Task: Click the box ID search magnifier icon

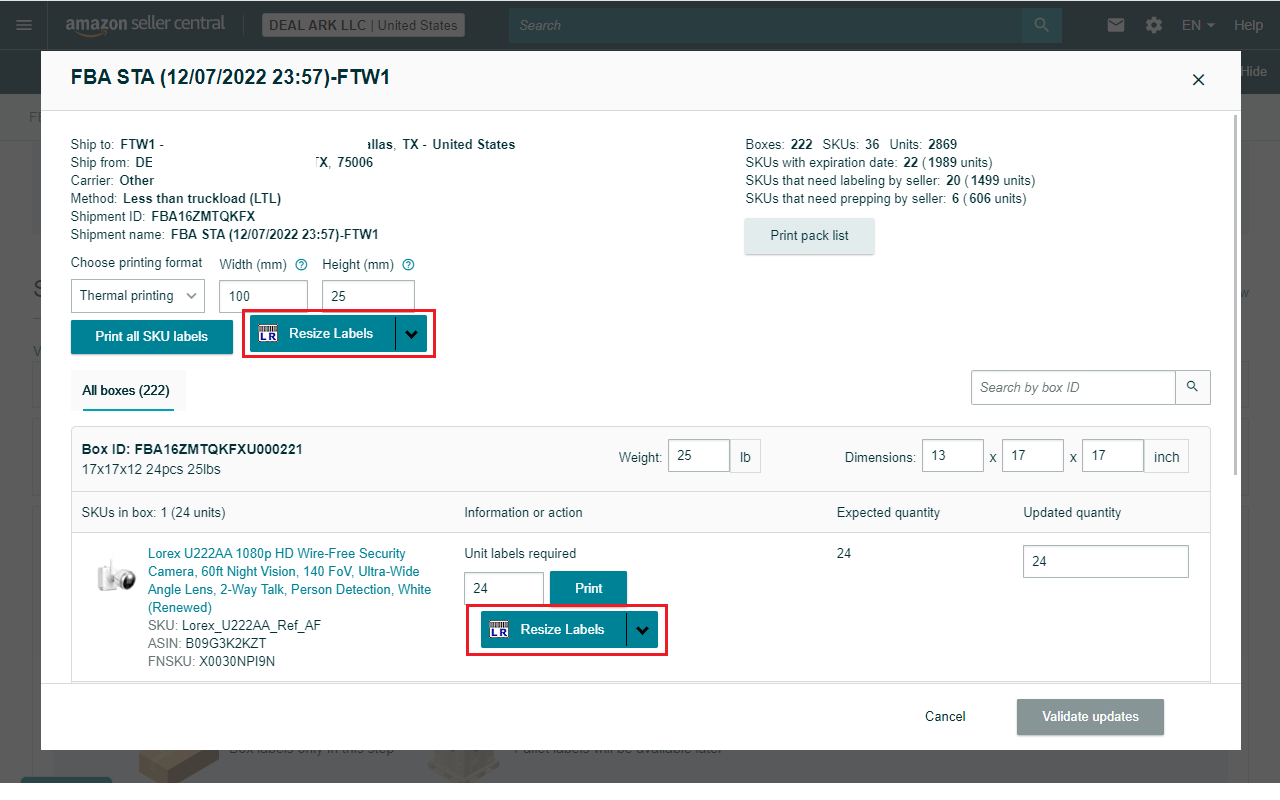Action: coord(1192,387)
